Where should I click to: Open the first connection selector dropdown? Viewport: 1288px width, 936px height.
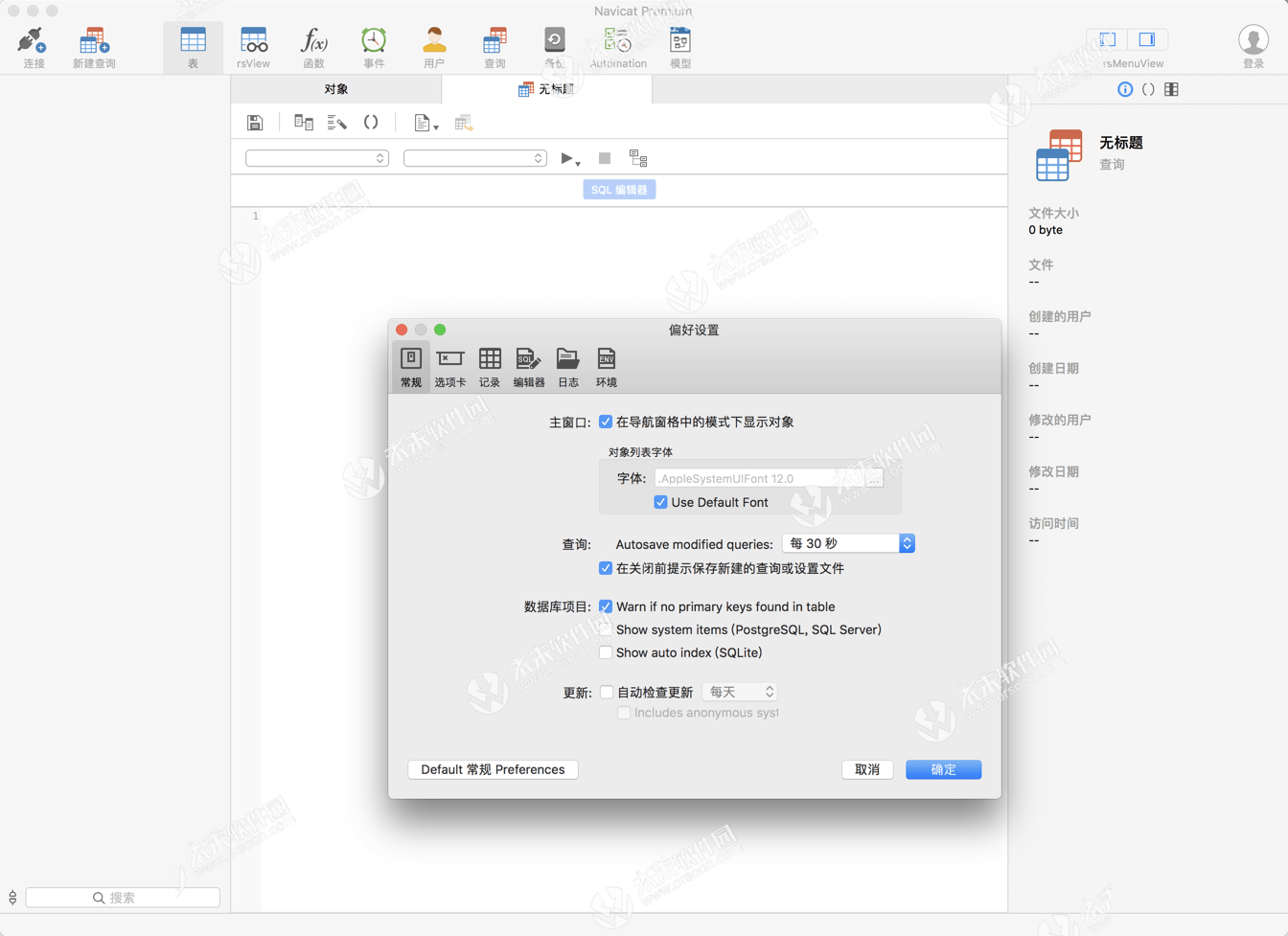click(x=316, y=158)
